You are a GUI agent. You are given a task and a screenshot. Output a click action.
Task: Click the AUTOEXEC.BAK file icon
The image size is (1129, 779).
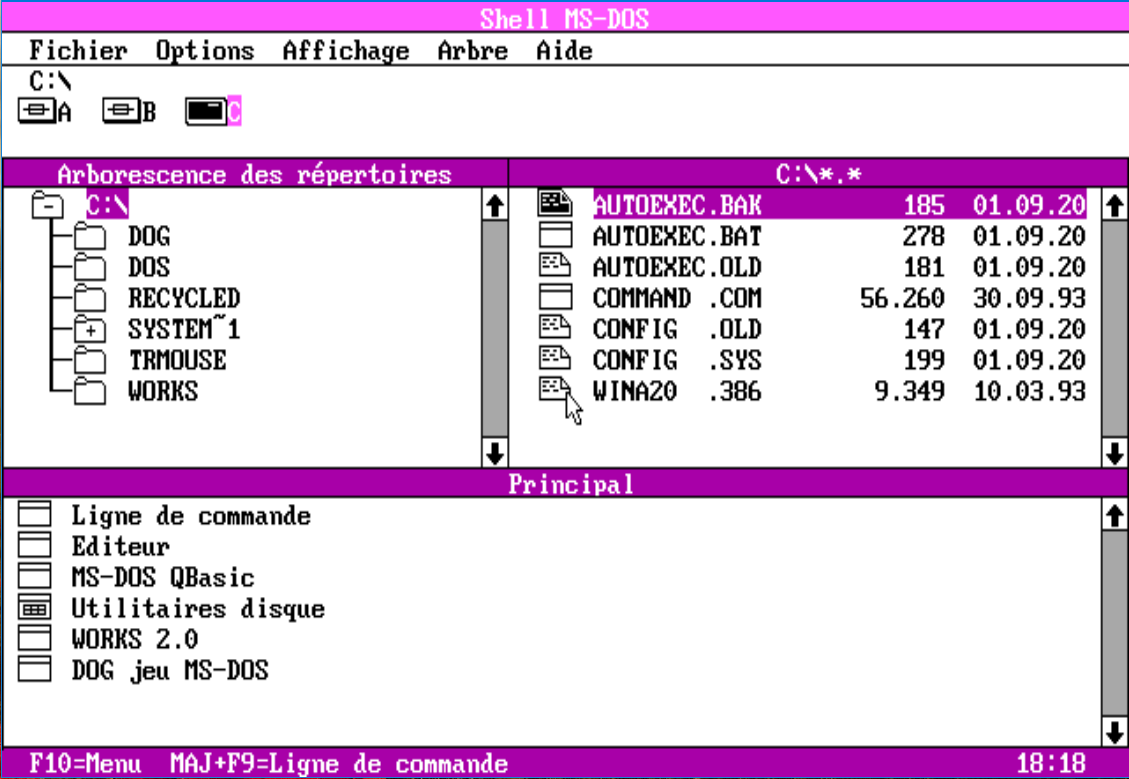pos(555,204)
